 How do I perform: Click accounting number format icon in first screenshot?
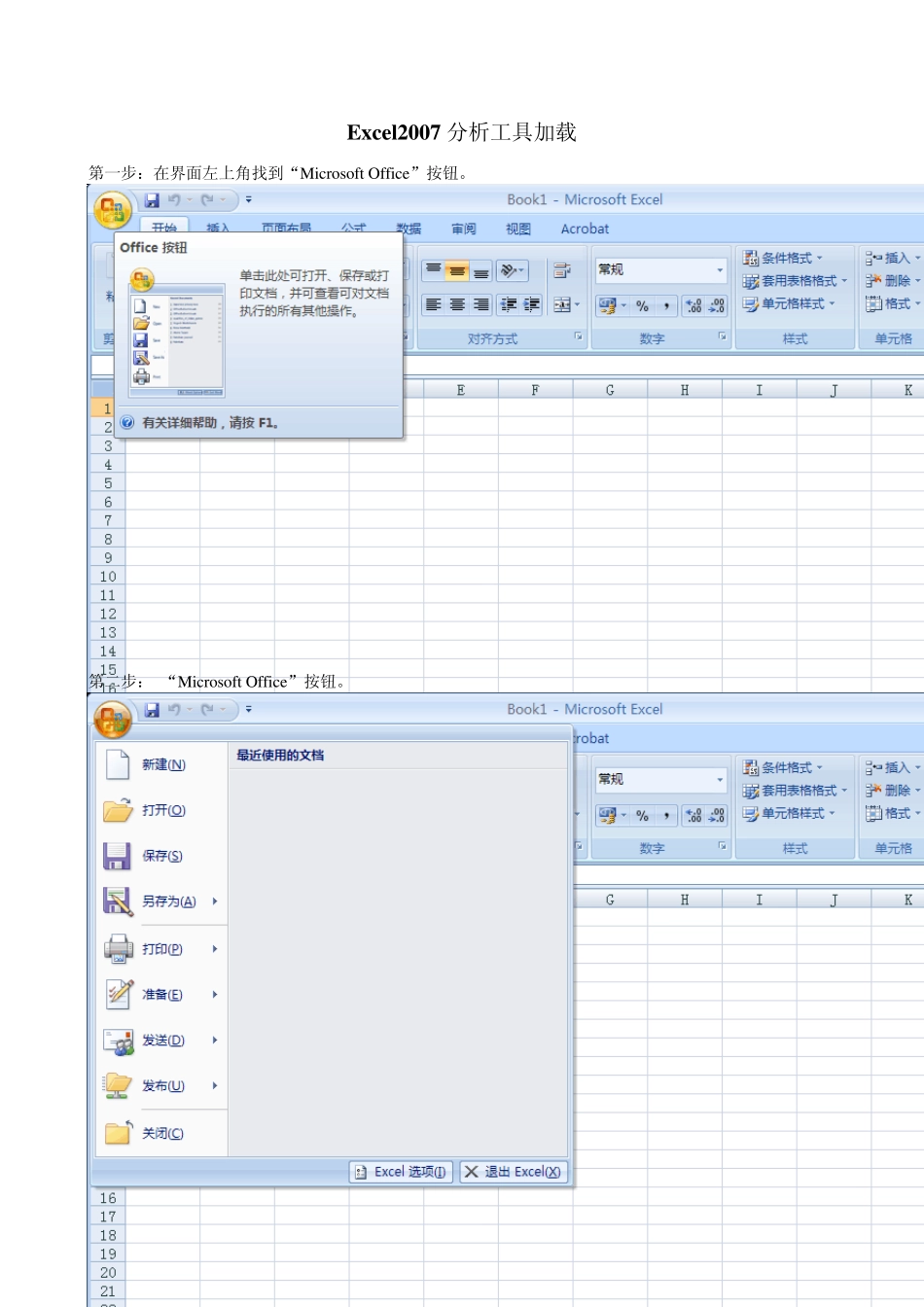[x=607, y=305]
